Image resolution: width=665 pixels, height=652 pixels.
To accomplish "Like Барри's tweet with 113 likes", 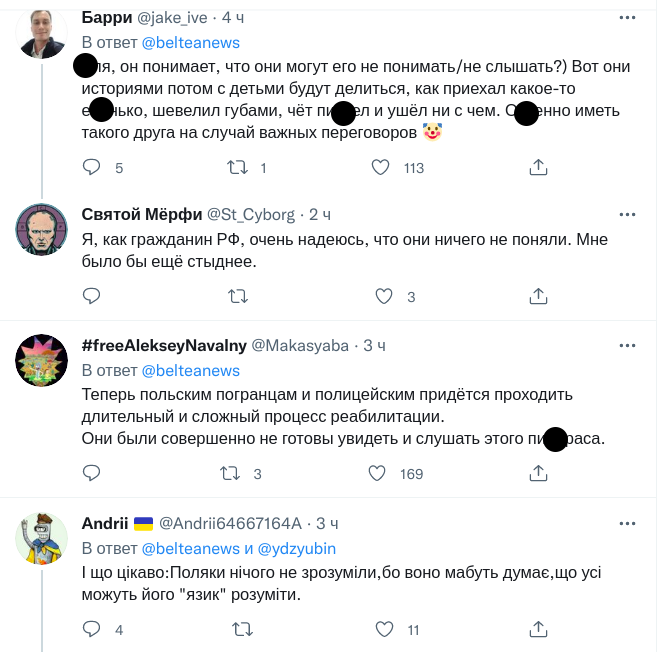I will (x=380, y=167).
